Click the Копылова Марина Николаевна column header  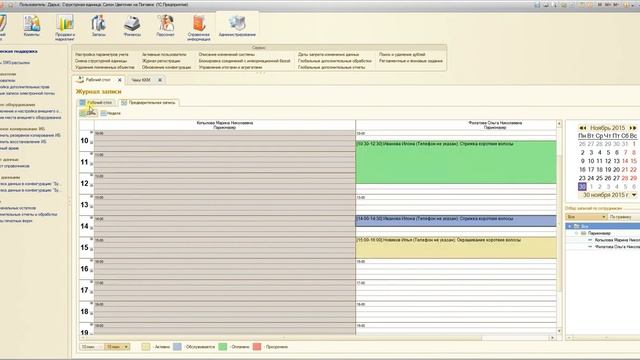[x=224, y=125]
